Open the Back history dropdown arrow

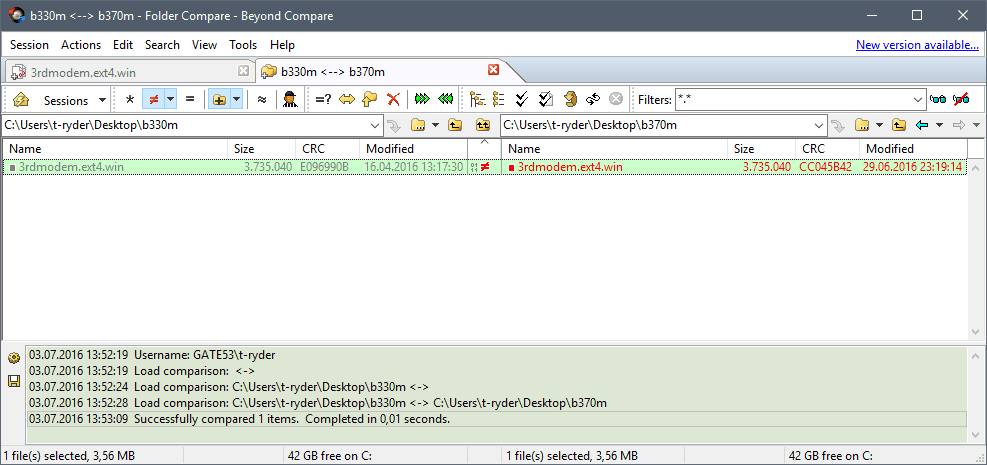940,125
